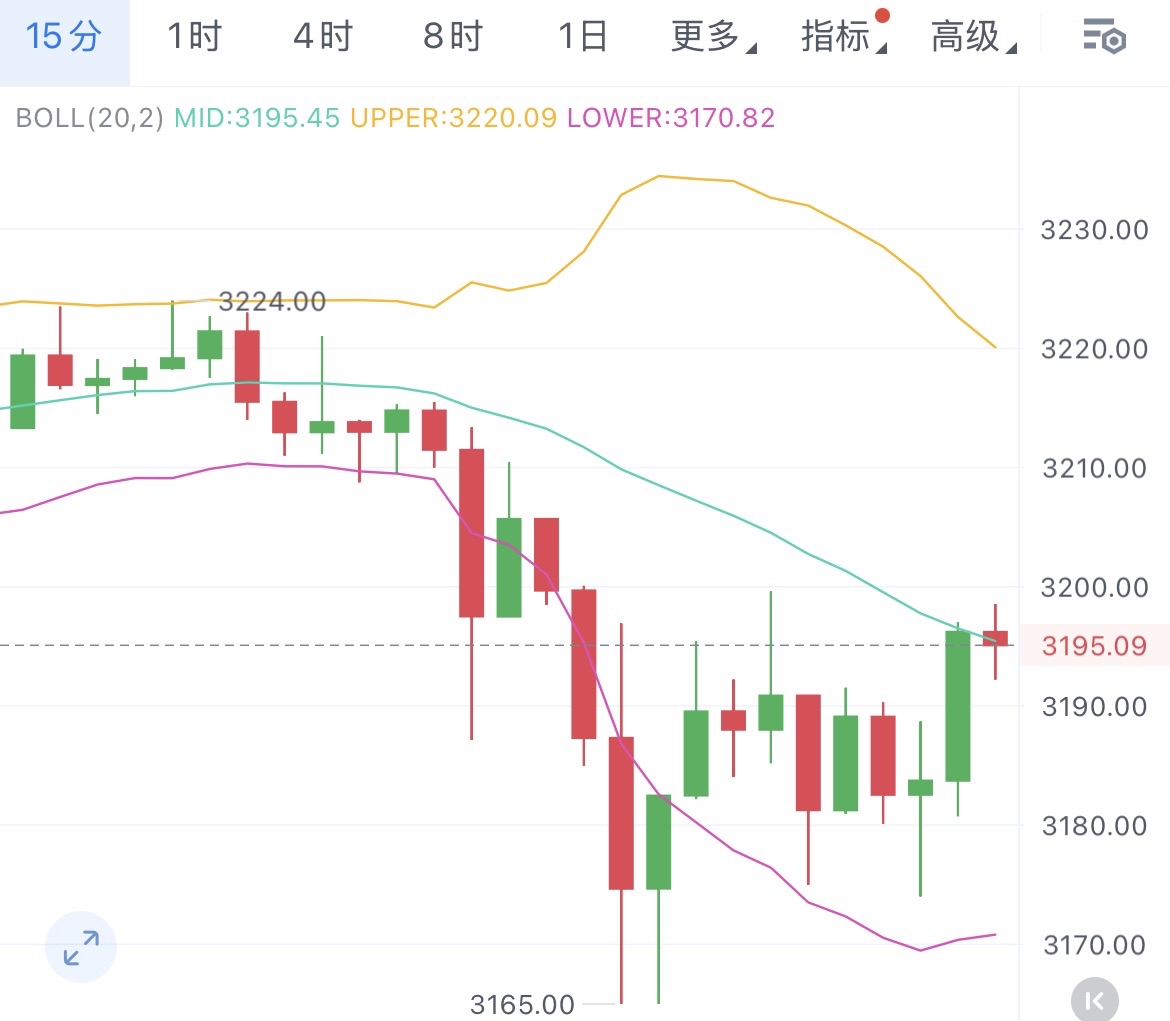Switch to the 1时 timeframe
Screen dimensions: 1170x1021
pyautogui.click(x=194, y=38)
